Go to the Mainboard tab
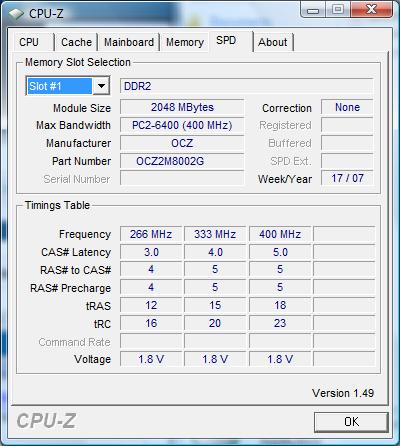This screenshot has height=446, width=400. [129, 42]
